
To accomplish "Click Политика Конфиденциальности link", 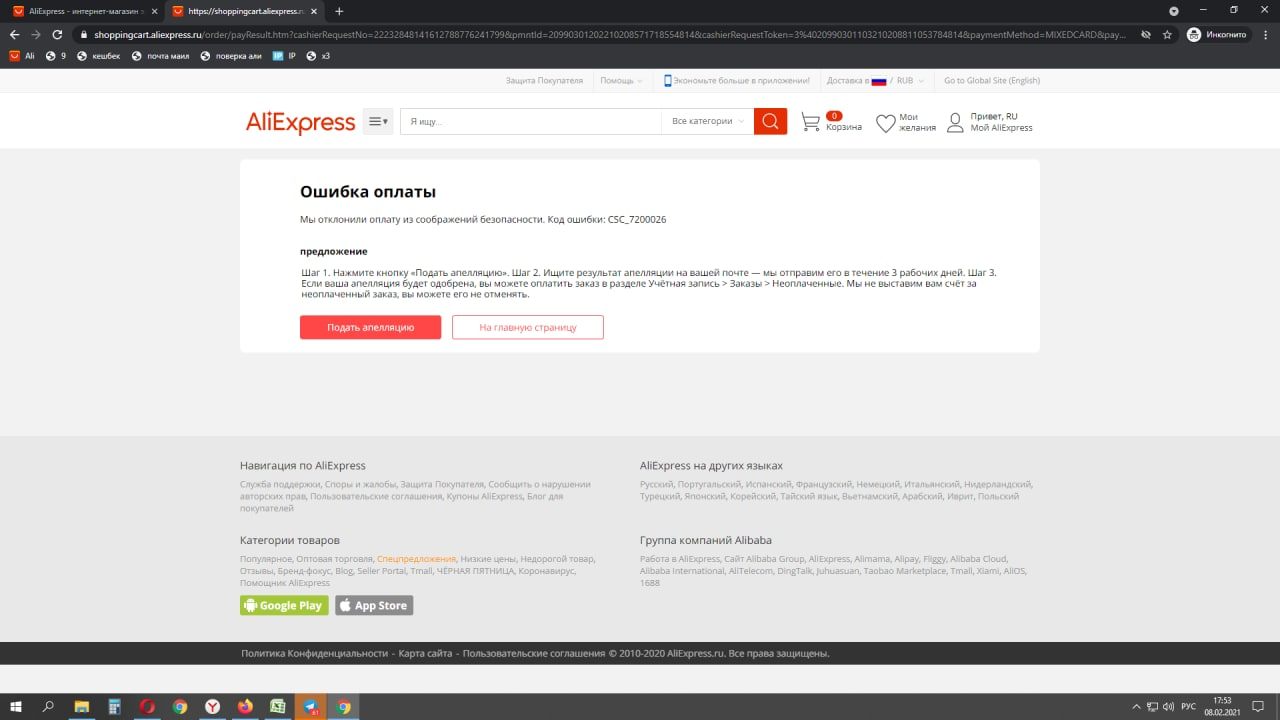I will 314,654.
